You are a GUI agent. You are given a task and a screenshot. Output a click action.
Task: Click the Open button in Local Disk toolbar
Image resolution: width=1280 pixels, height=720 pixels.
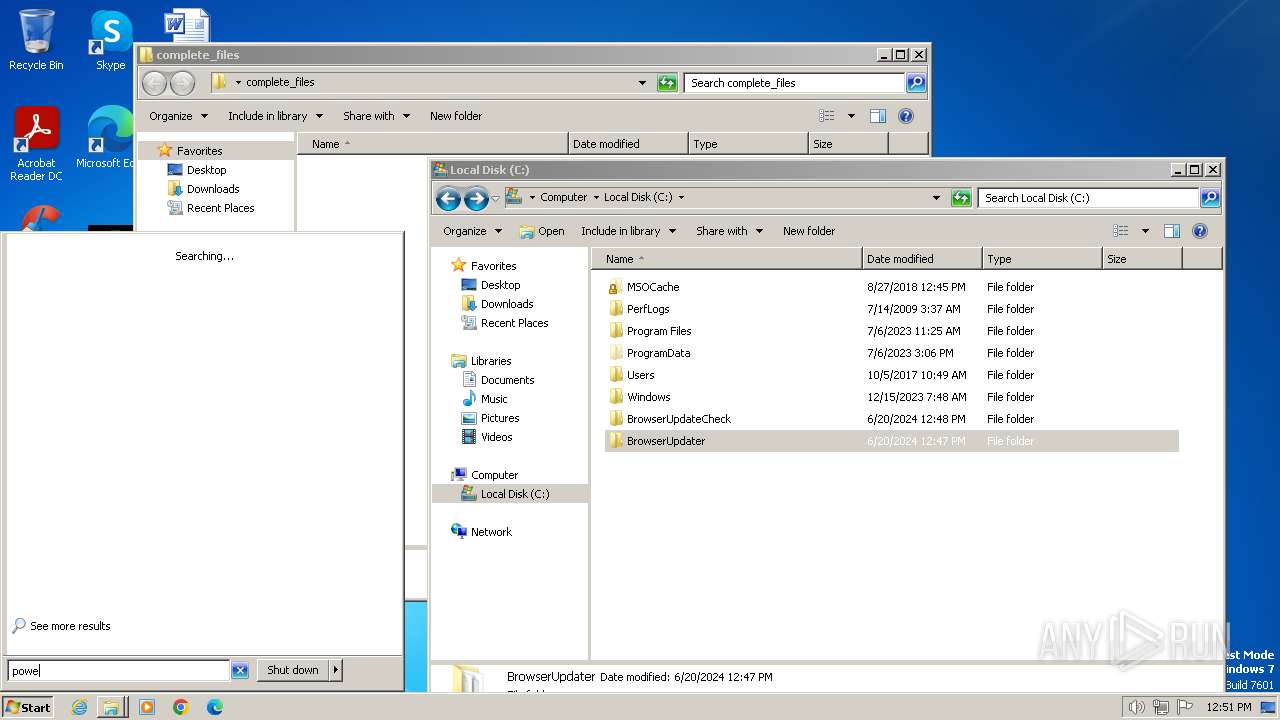[542, 231]
